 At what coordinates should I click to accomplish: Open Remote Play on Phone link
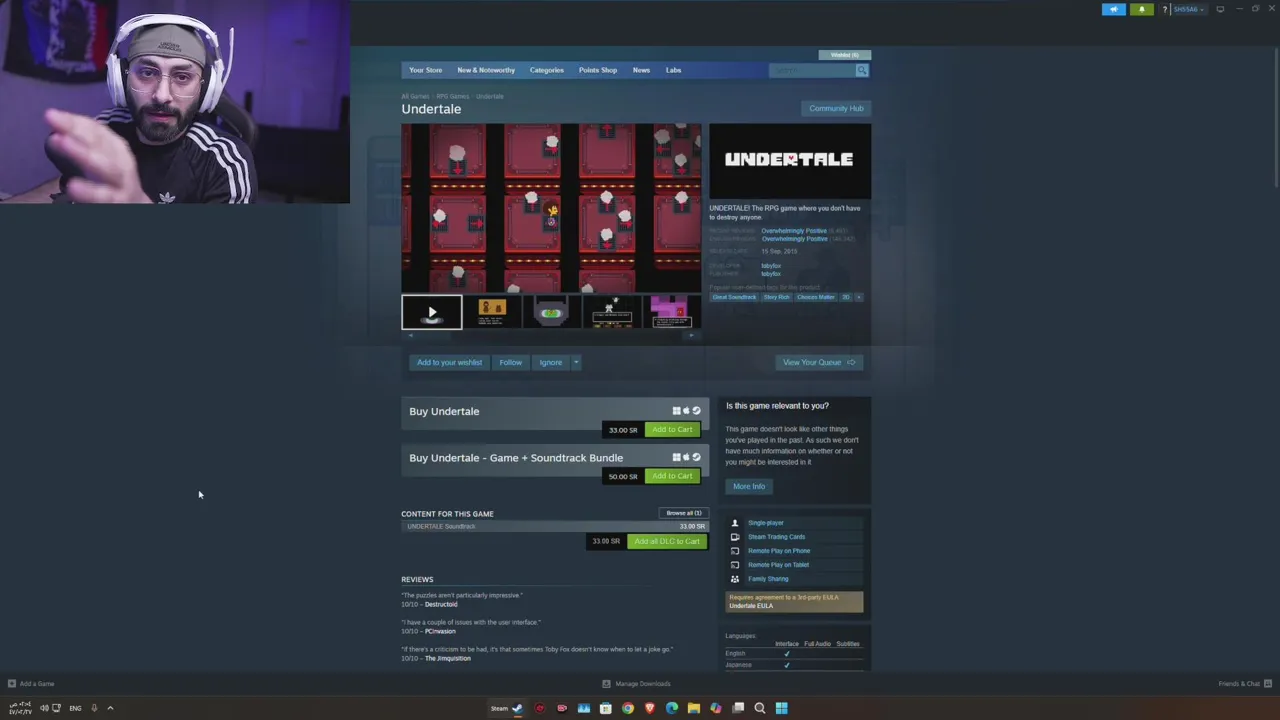point(779,551)
